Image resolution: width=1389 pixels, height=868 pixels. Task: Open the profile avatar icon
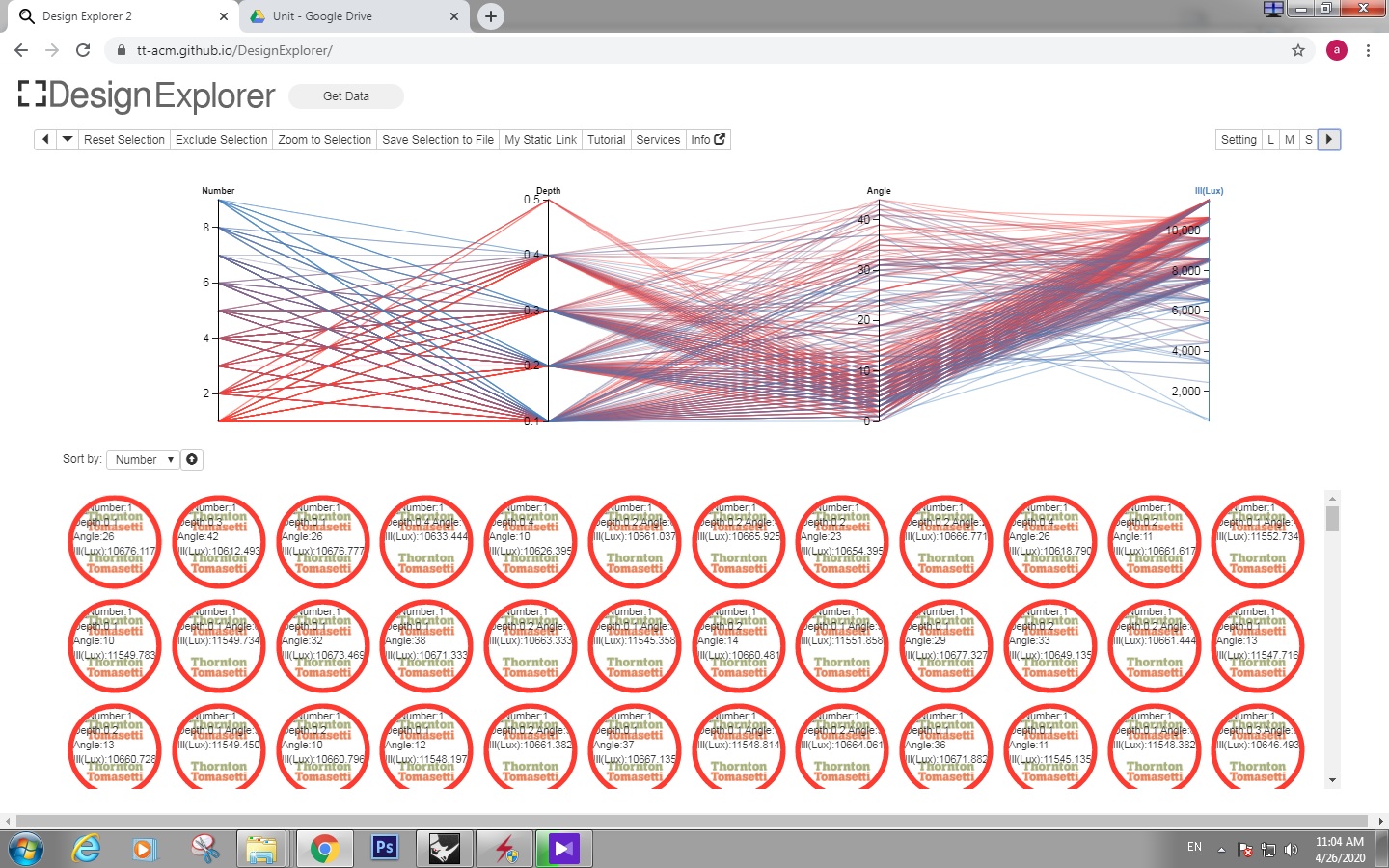[1337, 50]
